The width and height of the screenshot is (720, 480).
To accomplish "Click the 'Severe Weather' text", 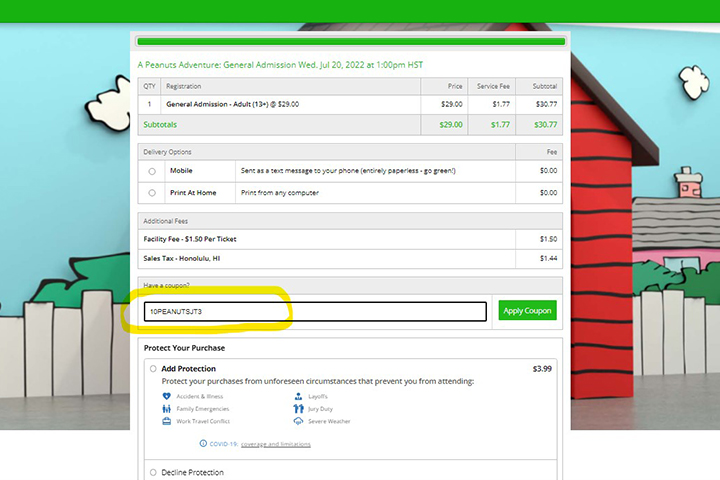I will click(329, 421).
